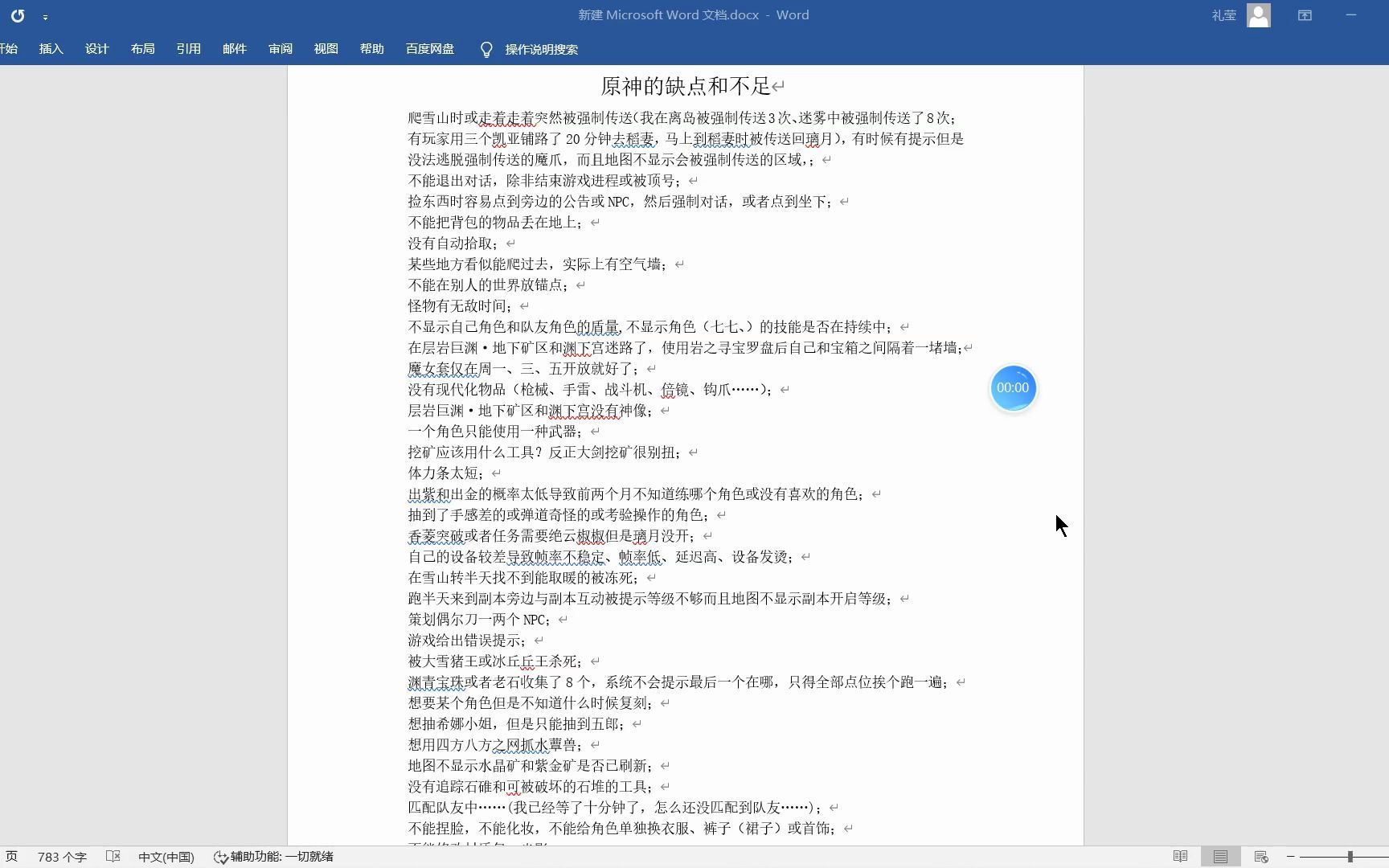Viewport: 1389px width, 868px height.
Task: Click the line 策划偶尔刀一两个 NPC；
Action: pos(480,620)
